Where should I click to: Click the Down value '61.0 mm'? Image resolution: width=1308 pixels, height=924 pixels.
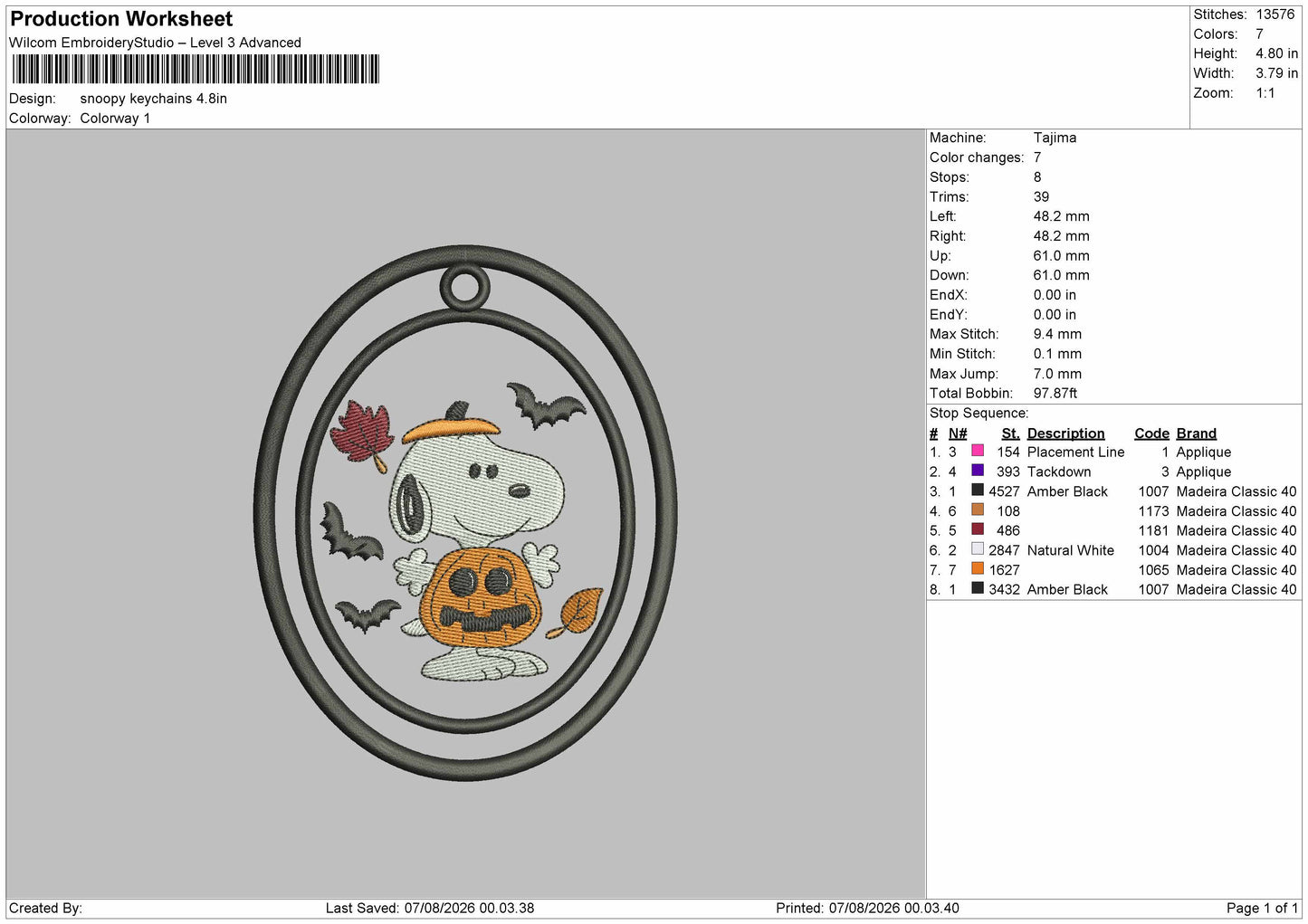pos(1062,275)
